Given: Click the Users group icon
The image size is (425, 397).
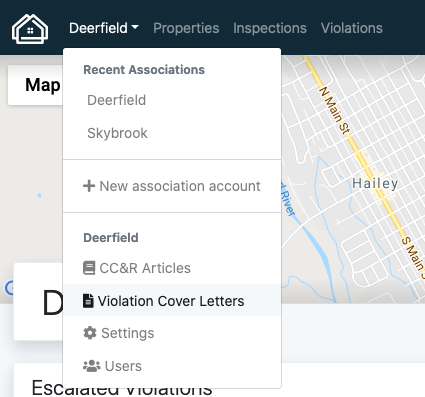Looking at the screenshot, I should tap(92, 366).
